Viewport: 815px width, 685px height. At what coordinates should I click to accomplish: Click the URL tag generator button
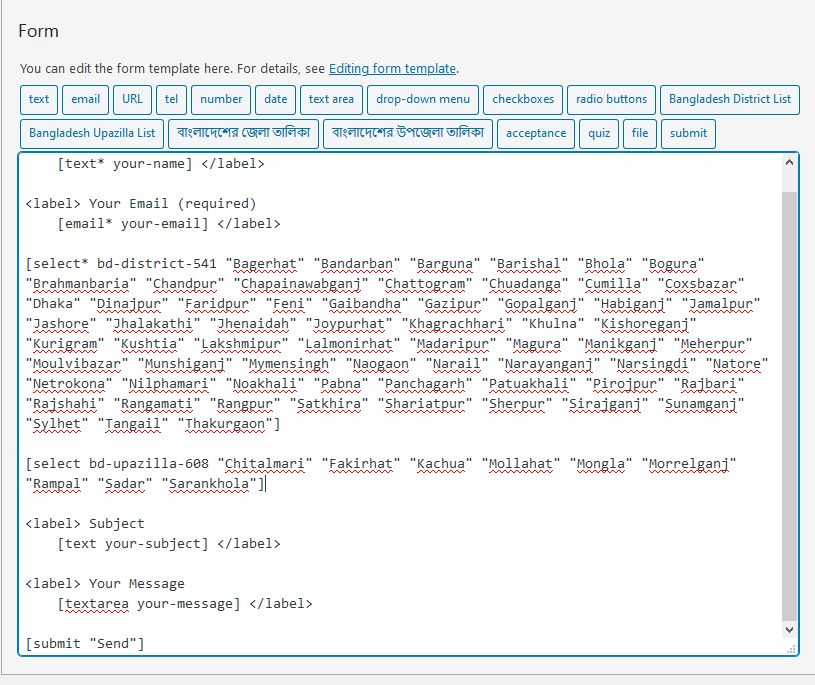[133, 99]
